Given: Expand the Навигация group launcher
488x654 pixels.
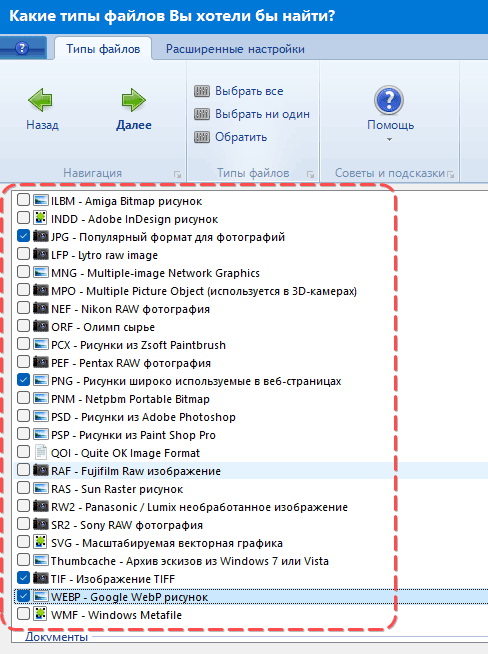Looking at the screenshot, I should pos(177,174).
